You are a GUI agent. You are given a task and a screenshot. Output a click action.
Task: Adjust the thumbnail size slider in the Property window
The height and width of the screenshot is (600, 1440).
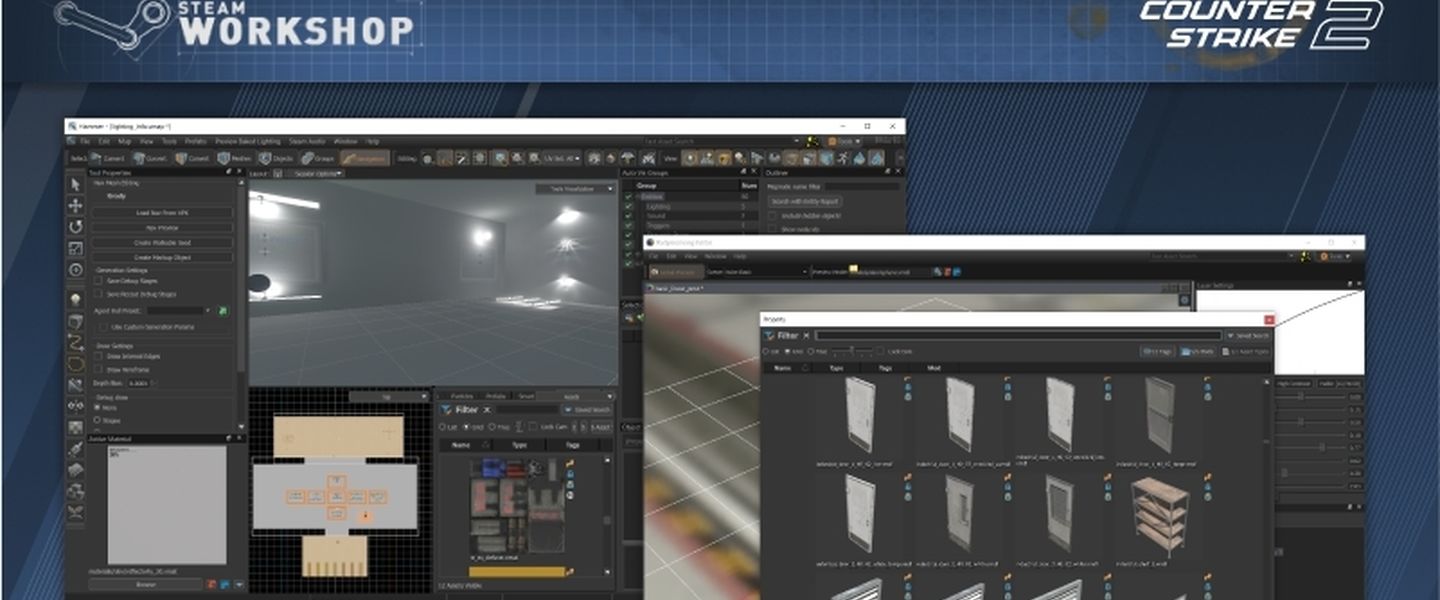[x=852, y=350]
